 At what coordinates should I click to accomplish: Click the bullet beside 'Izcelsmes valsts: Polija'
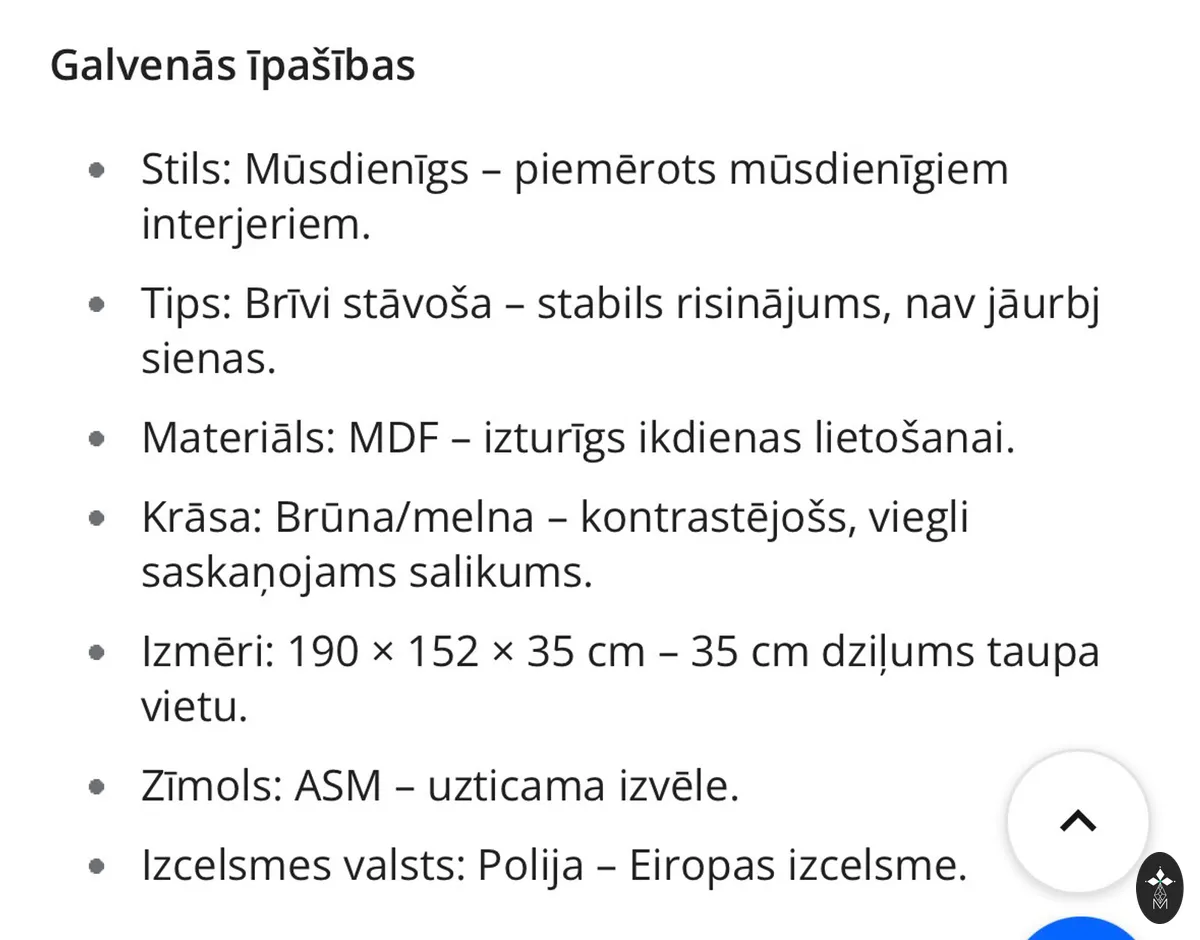pos(97,866)
